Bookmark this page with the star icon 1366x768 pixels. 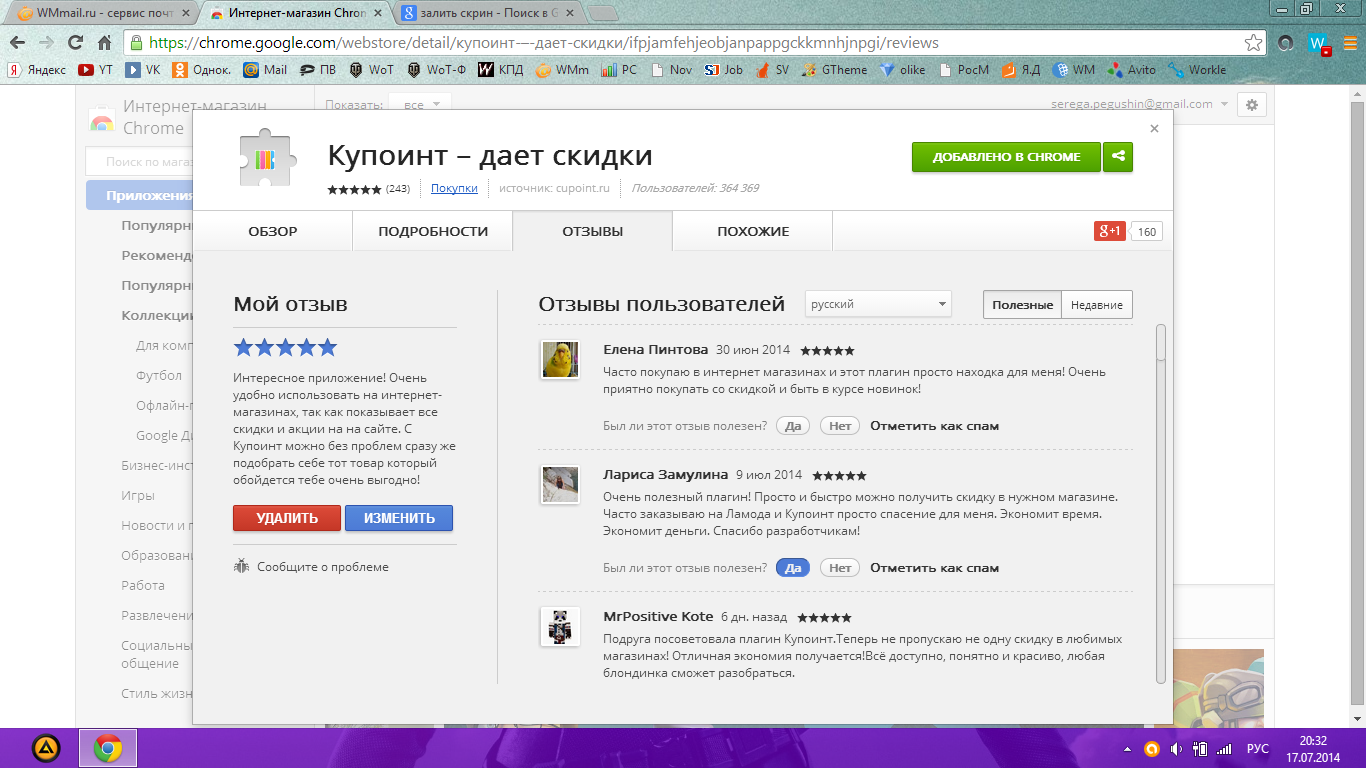click(1253, 43)
